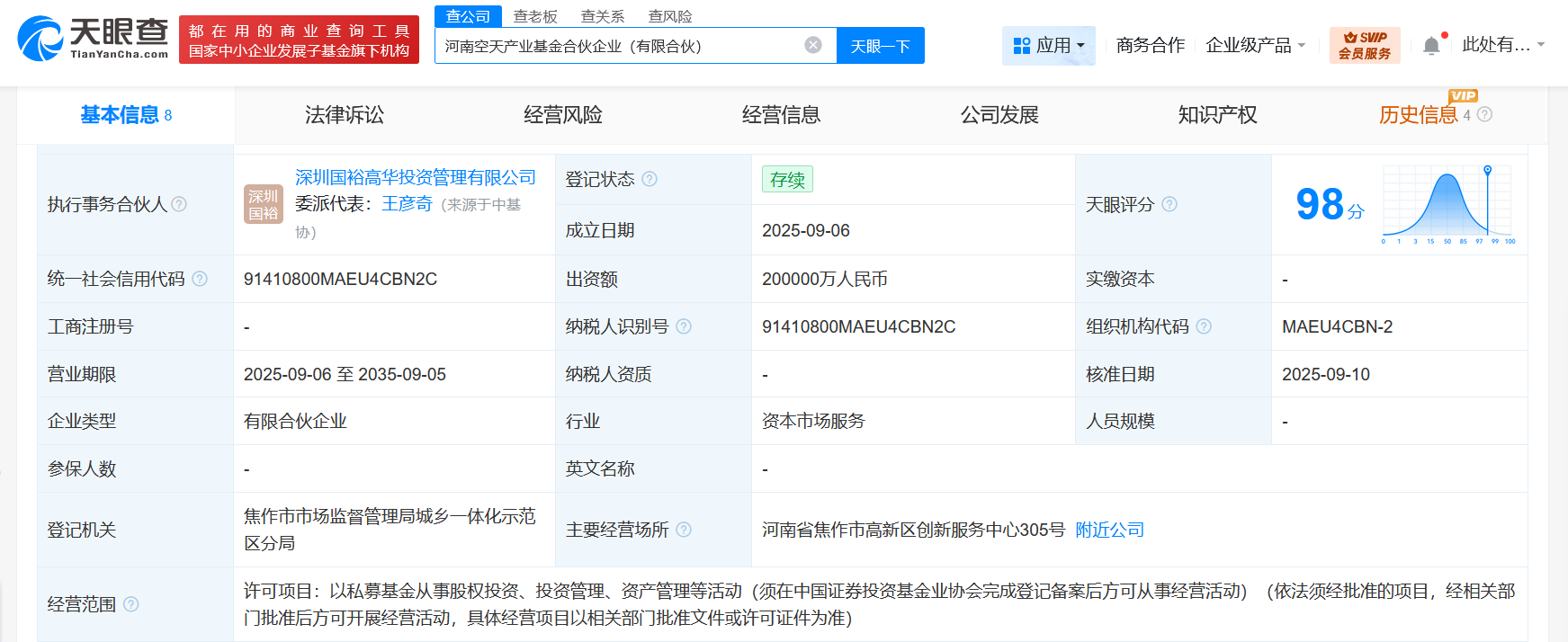
Task: Click the credit code 91410800MAEU4CBN2C under 统一社会信用代码
Action: [340, 279]
